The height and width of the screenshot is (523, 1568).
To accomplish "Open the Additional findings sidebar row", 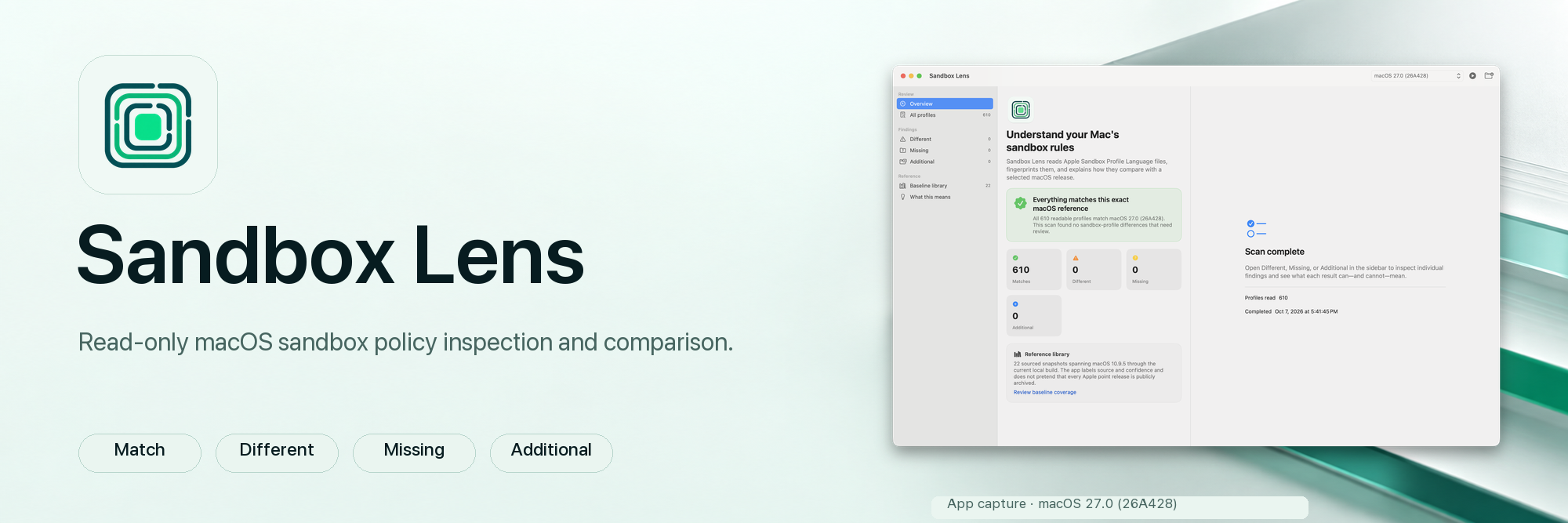I will pos(945,162).
